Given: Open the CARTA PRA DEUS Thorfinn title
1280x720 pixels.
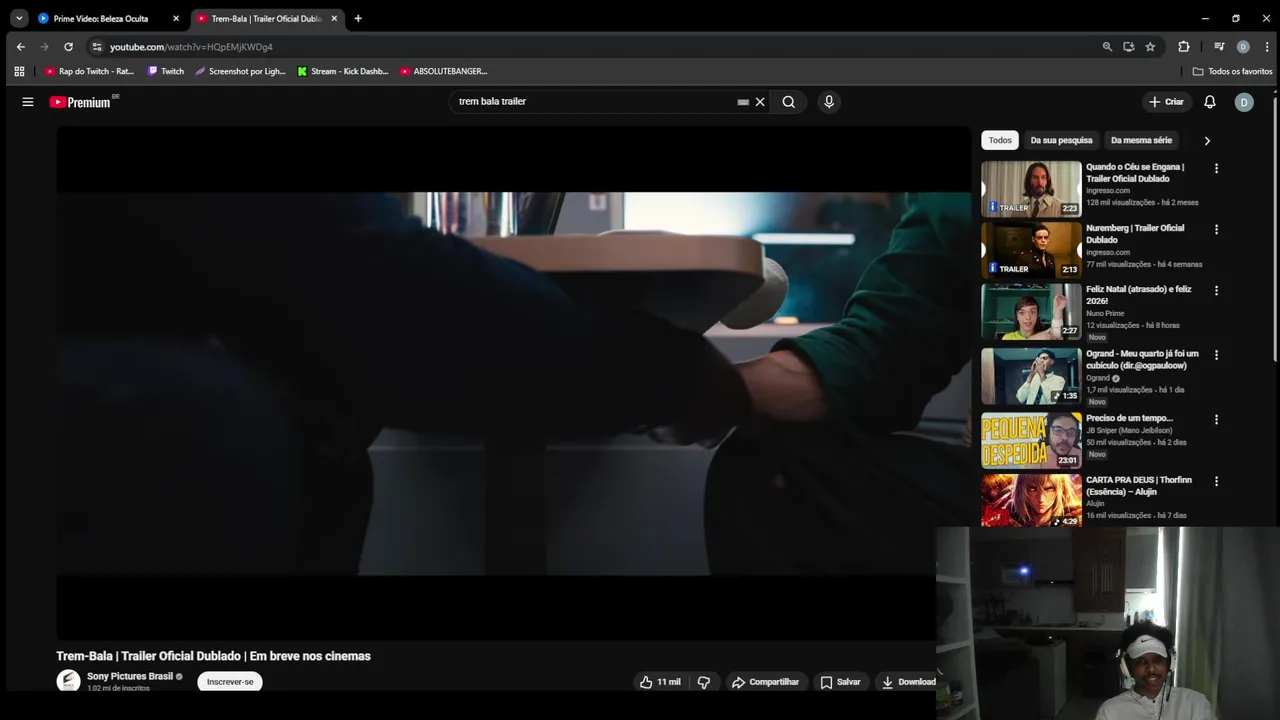Looking at the screenshot, I should 1139,486.
